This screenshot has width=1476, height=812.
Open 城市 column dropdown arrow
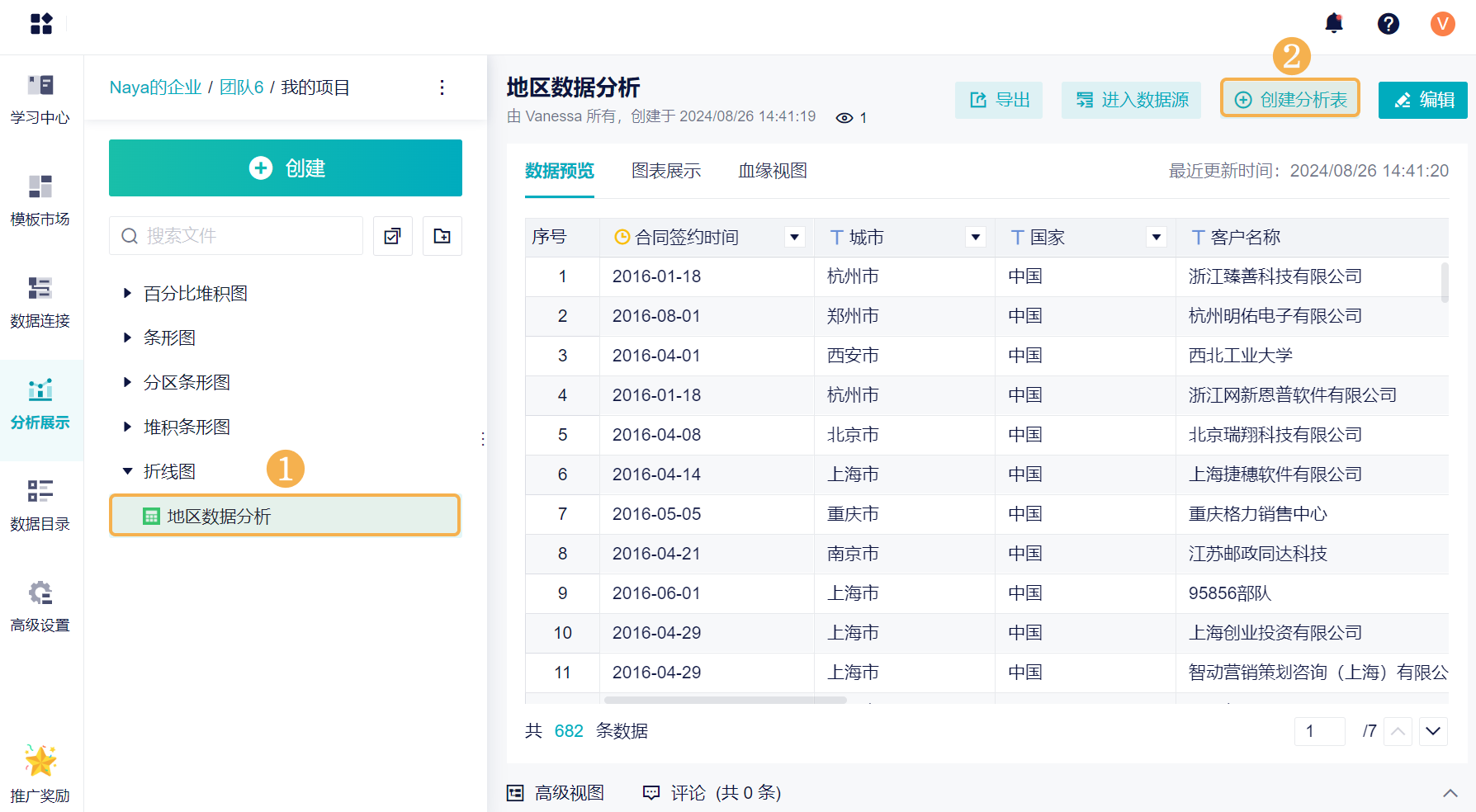tap(976, 238)
